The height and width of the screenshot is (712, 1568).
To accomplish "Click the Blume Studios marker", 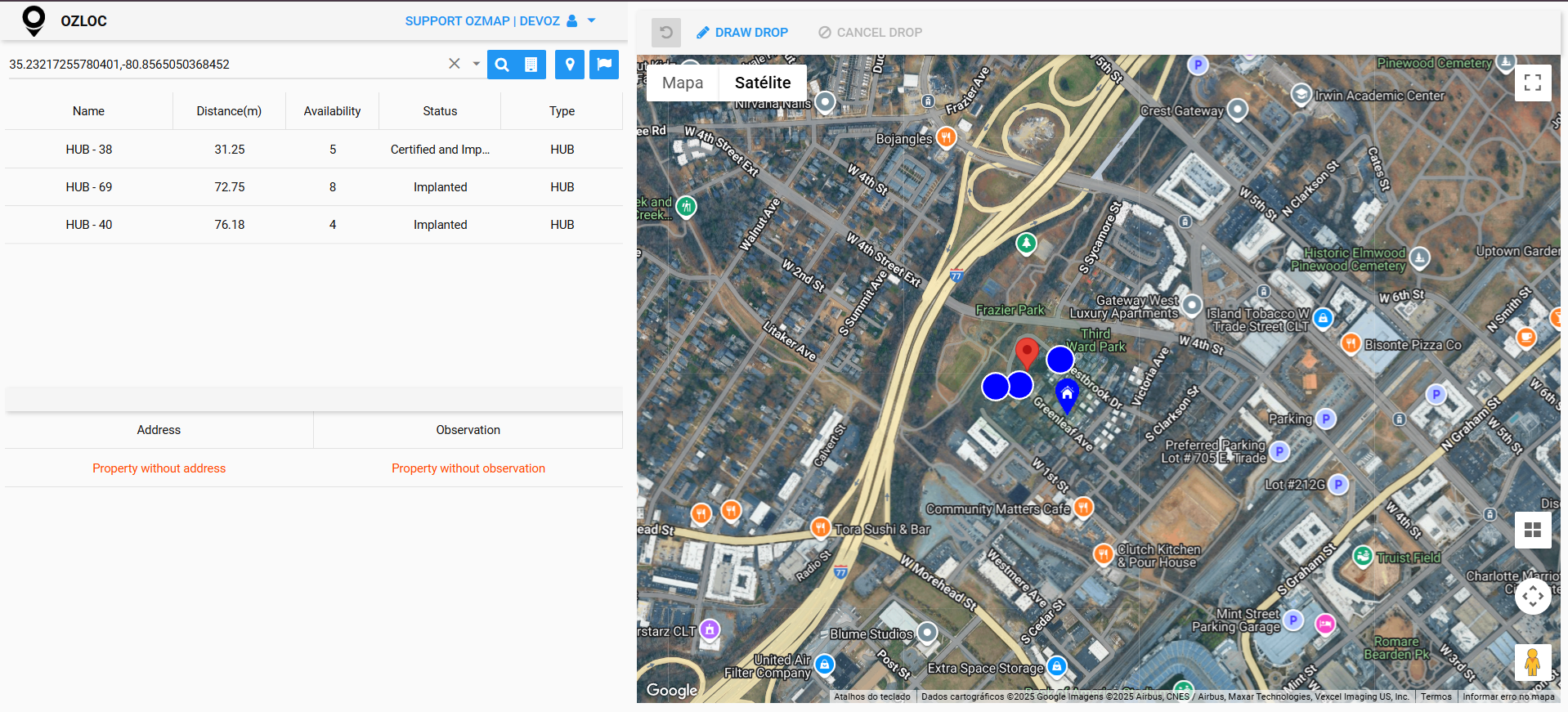I will pos(926,632).
